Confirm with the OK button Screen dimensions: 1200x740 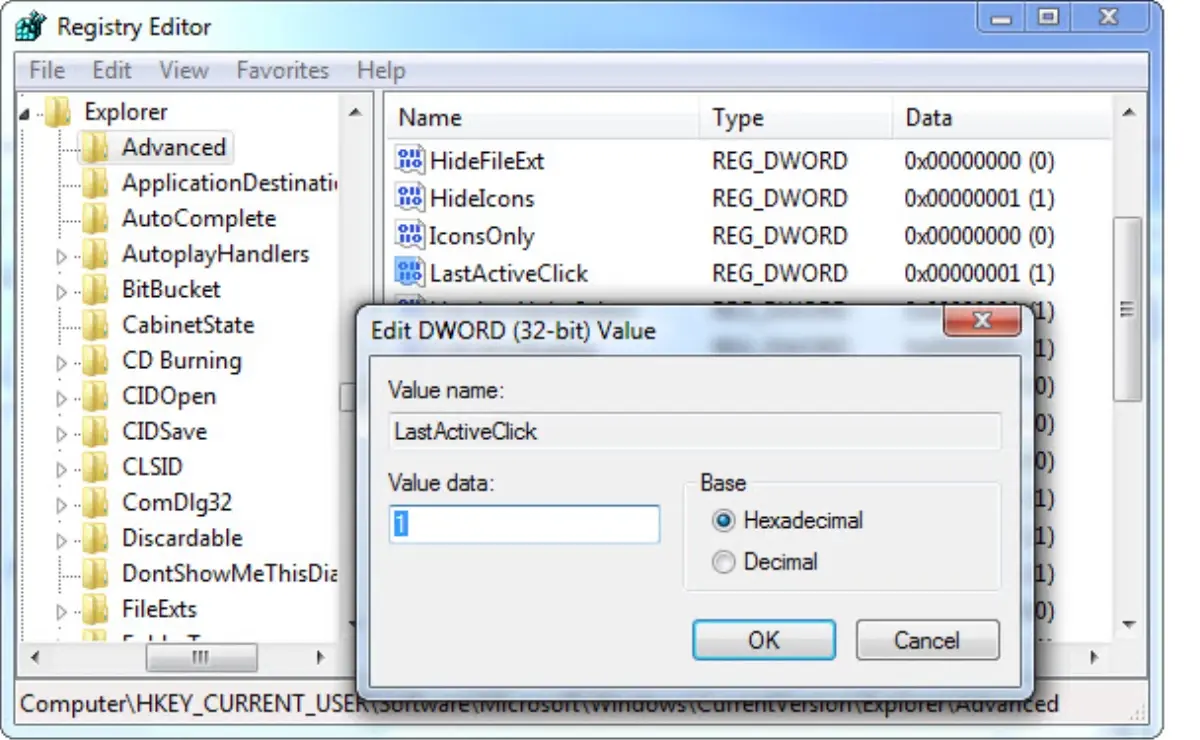pos(763,640)
